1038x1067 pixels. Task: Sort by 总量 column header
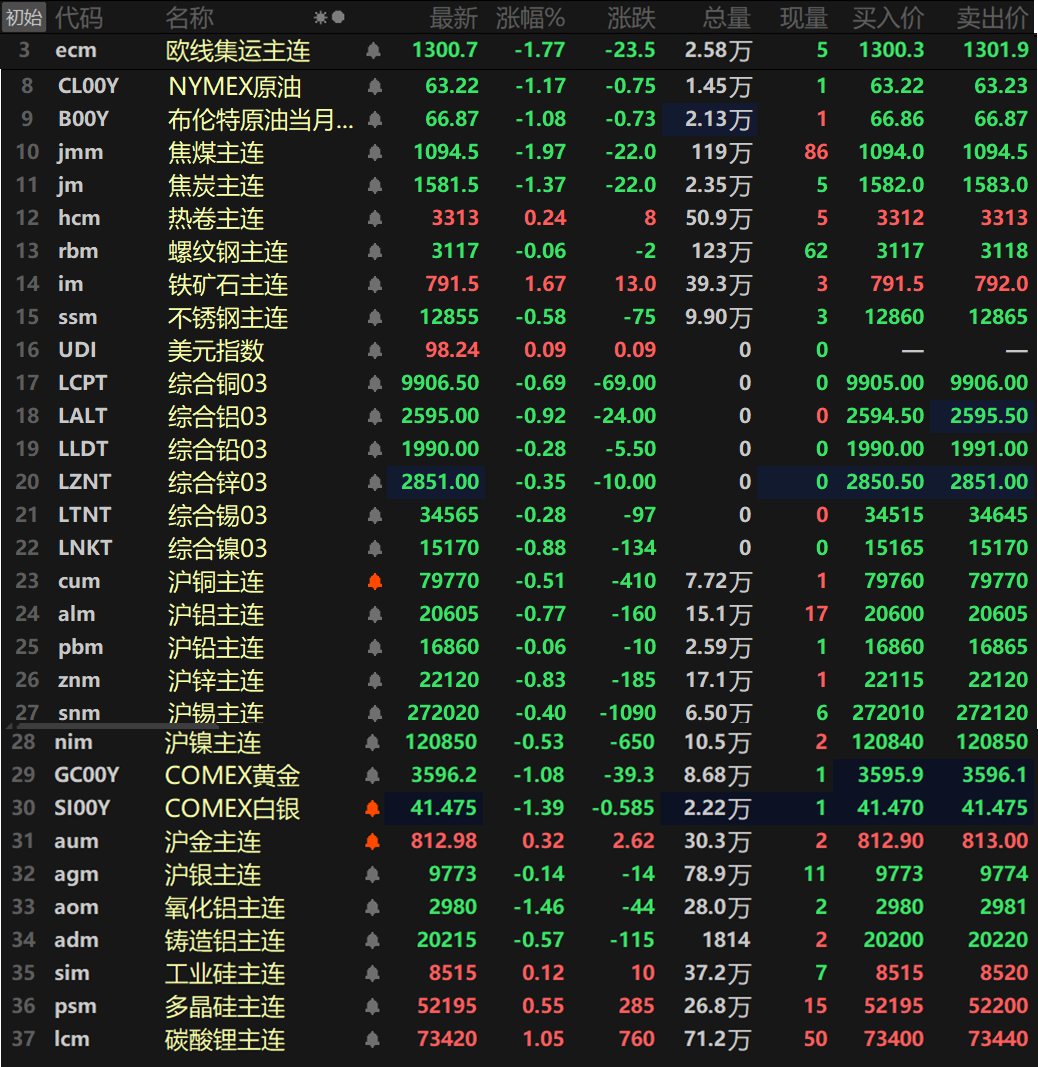tap(726, 17)
